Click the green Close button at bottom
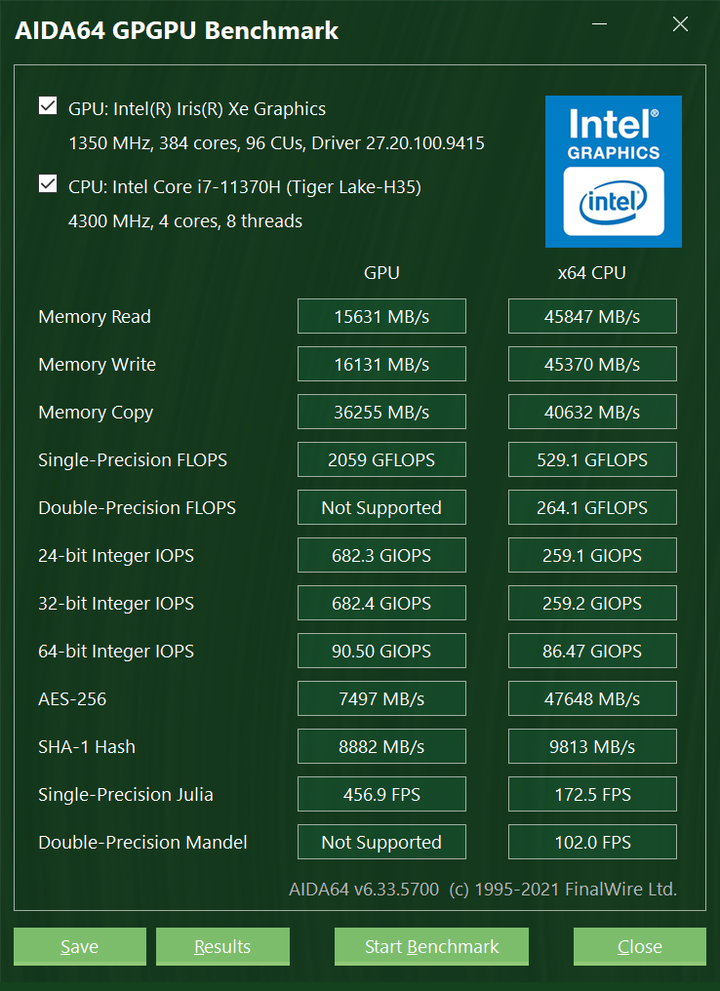The width and height of the screenshot is (720, 991). (640, 946)
